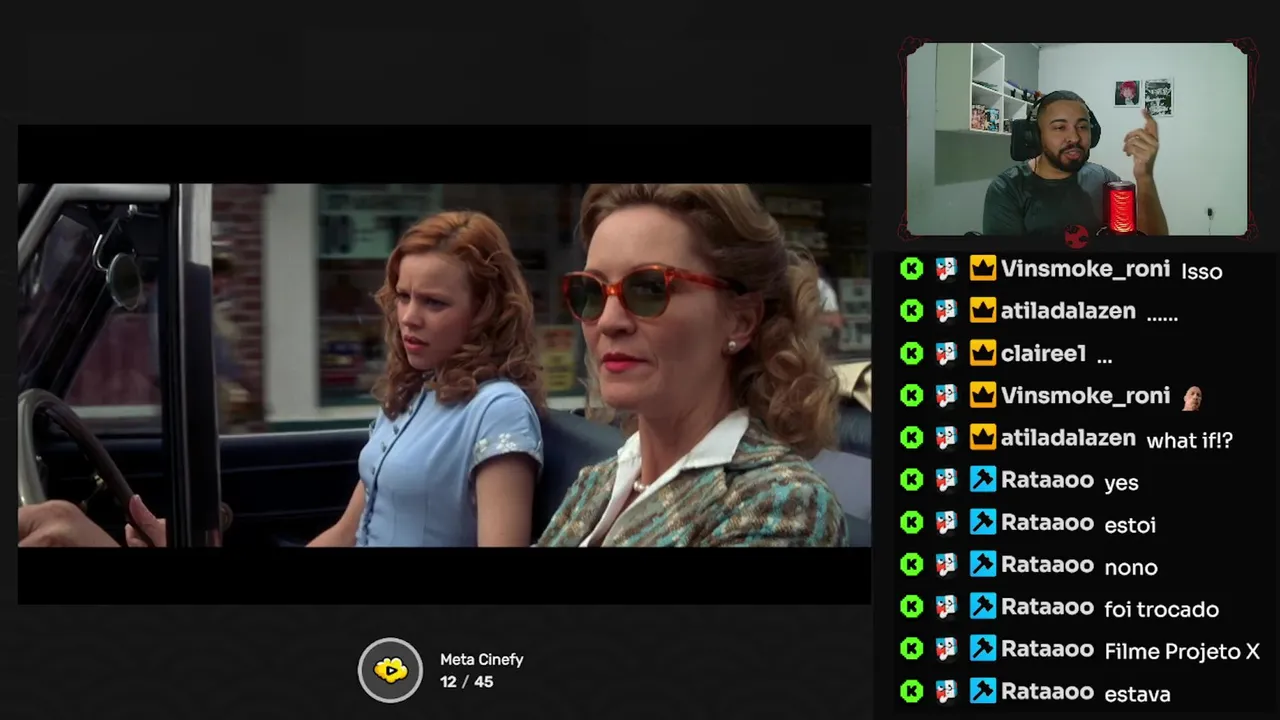The height and width of the screenshot is (720, 1280).
Task: Click the Kick logo in clairee1's row
Action: [911, 353]
